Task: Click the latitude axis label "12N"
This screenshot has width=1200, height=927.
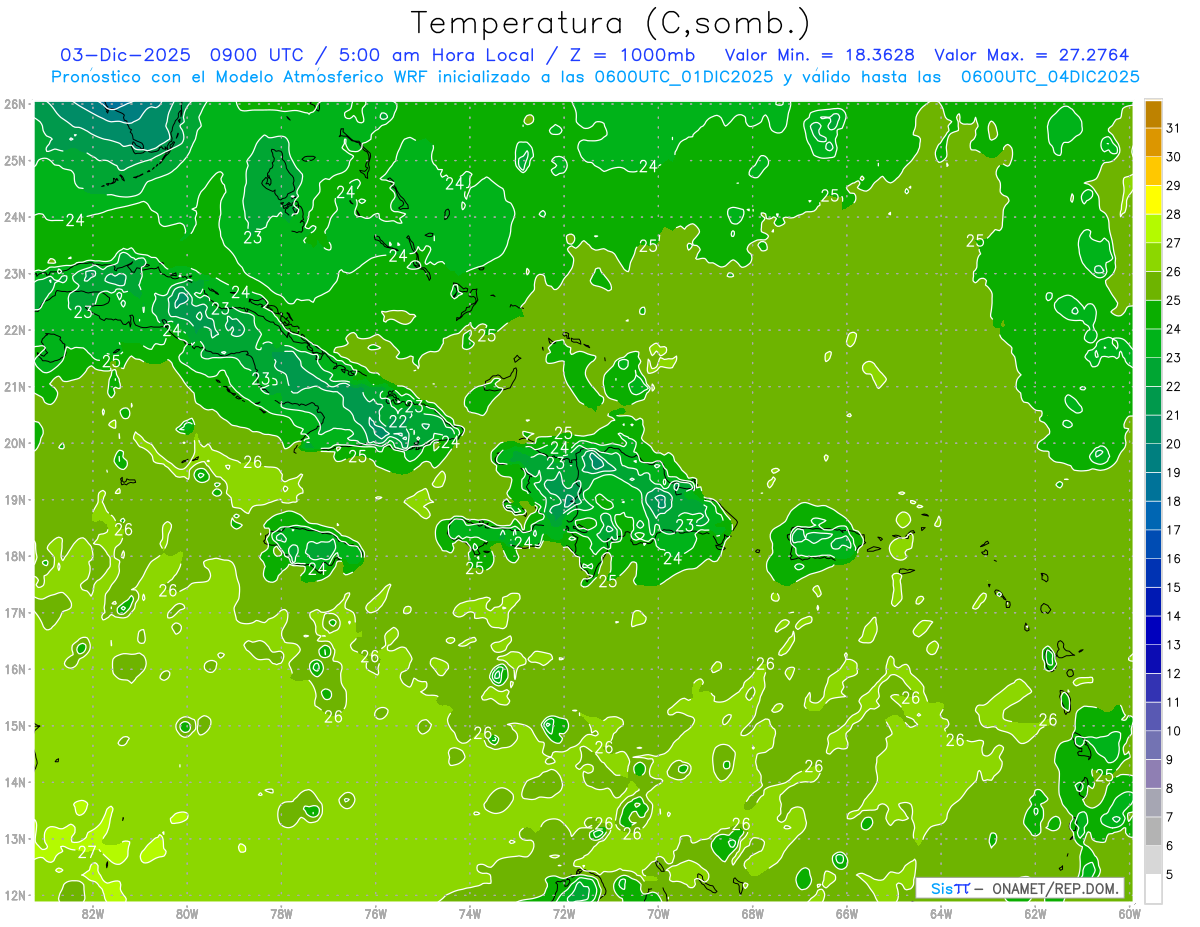Action: click(14, 895)
